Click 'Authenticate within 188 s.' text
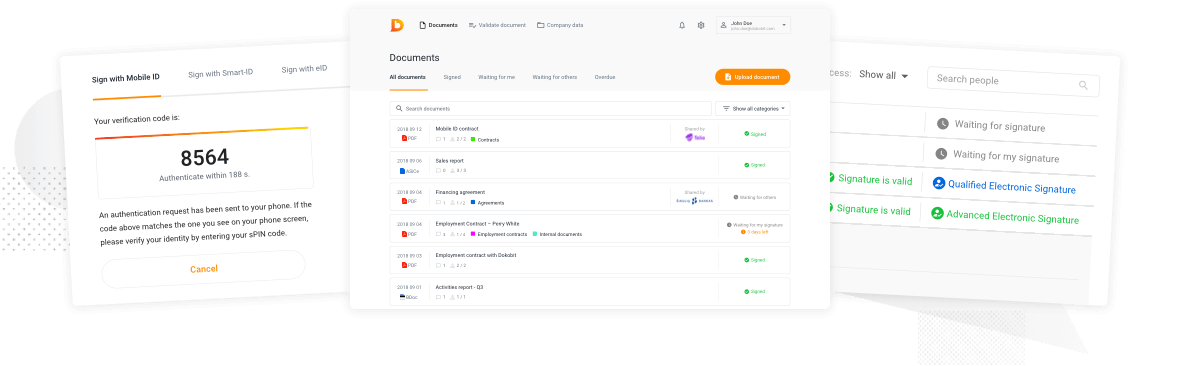The height and width of the screenshot is (366, 1180). (203, 178)
